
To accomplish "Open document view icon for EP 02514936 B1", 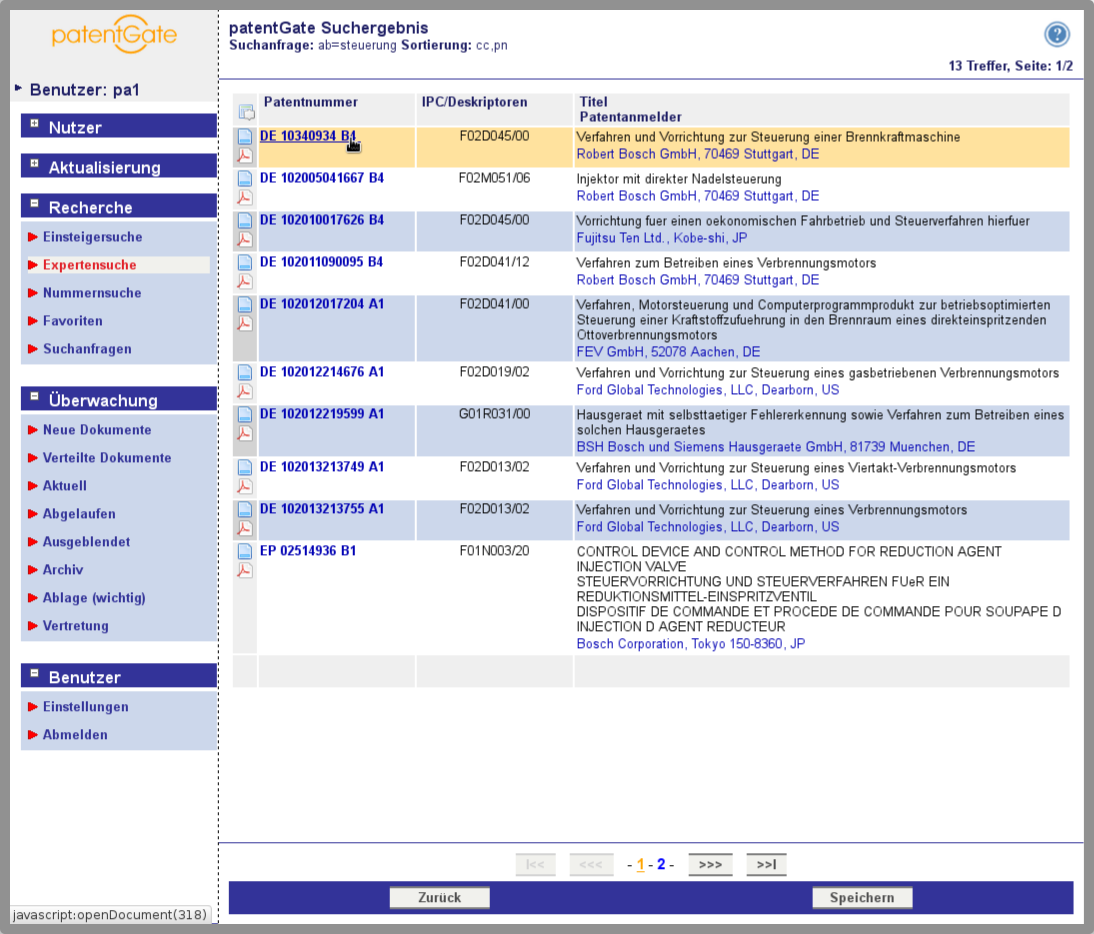I will (x=245, y=551).
